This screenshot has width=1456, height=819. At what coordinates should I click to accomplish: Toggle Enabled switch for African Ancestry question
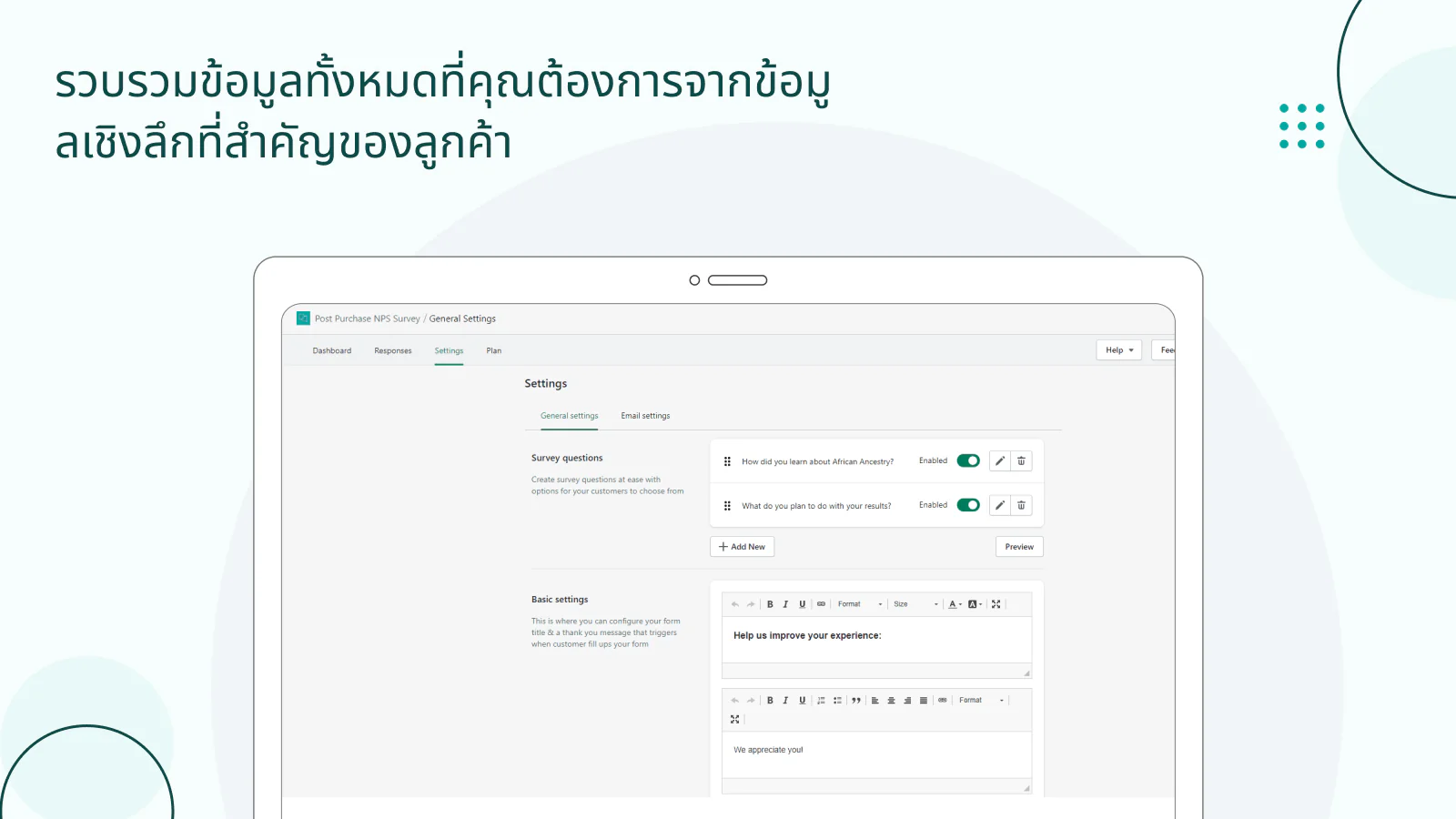click(x=968, y=460)
